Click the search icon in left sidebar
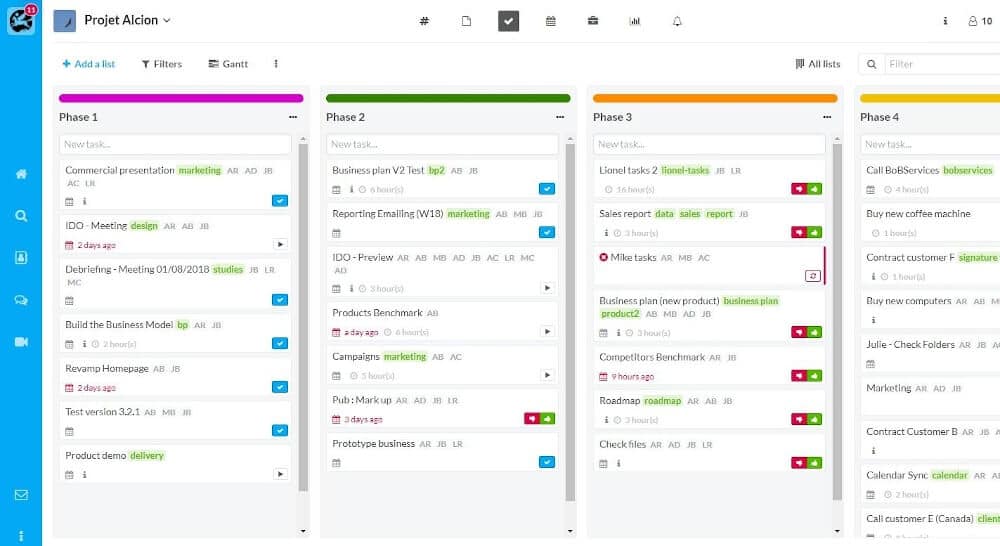 21,216
